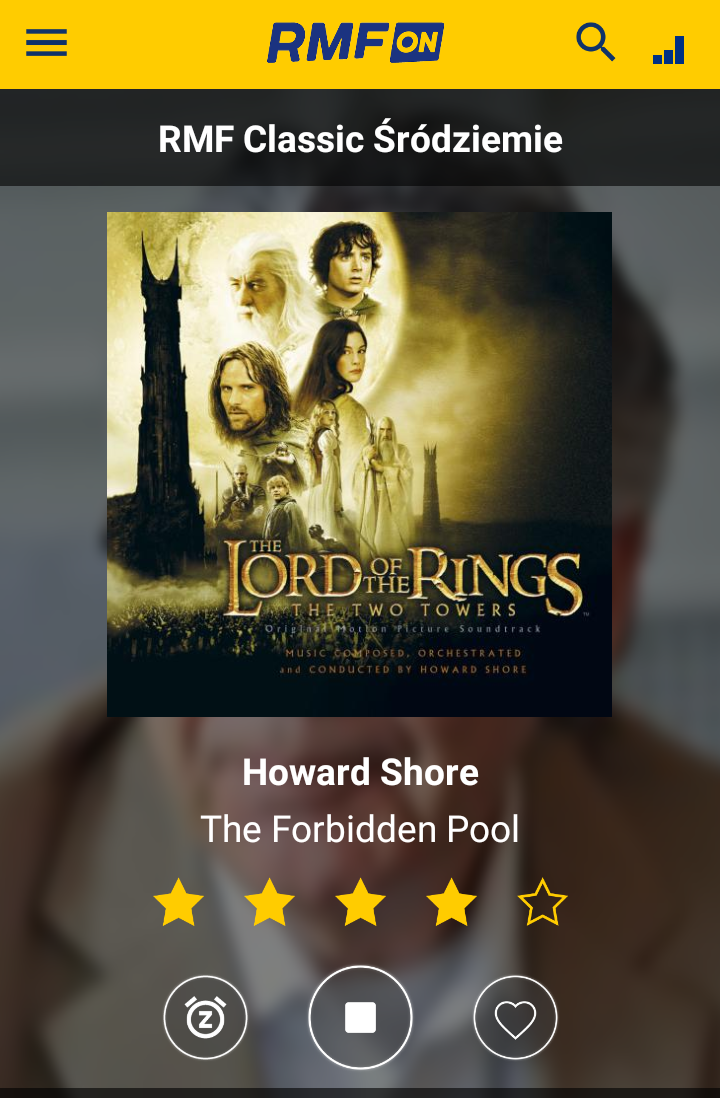Viewport: 720px width, 1098px height.
Task: Set the sleep timer alarm icon
Action: [205, 1017]
